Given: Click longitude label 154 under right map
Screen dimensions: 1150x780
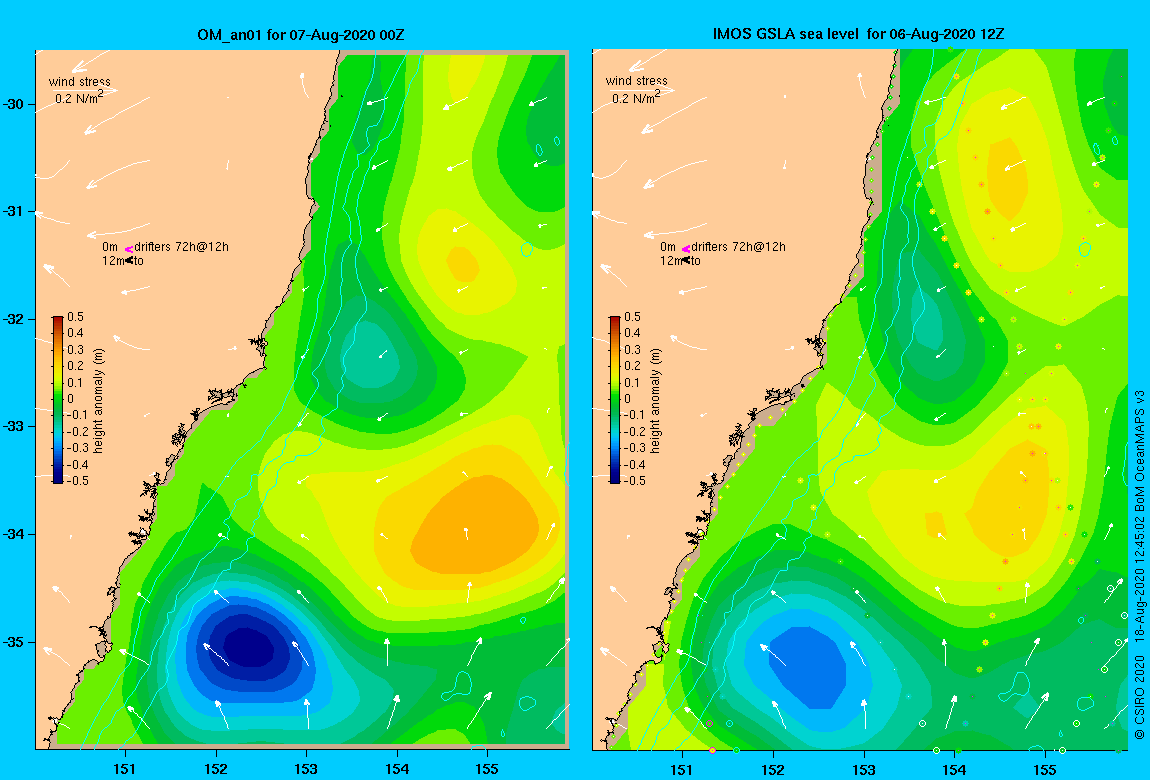Looking at the screenshot, I should pyautogui.click(x=954, y=770).
